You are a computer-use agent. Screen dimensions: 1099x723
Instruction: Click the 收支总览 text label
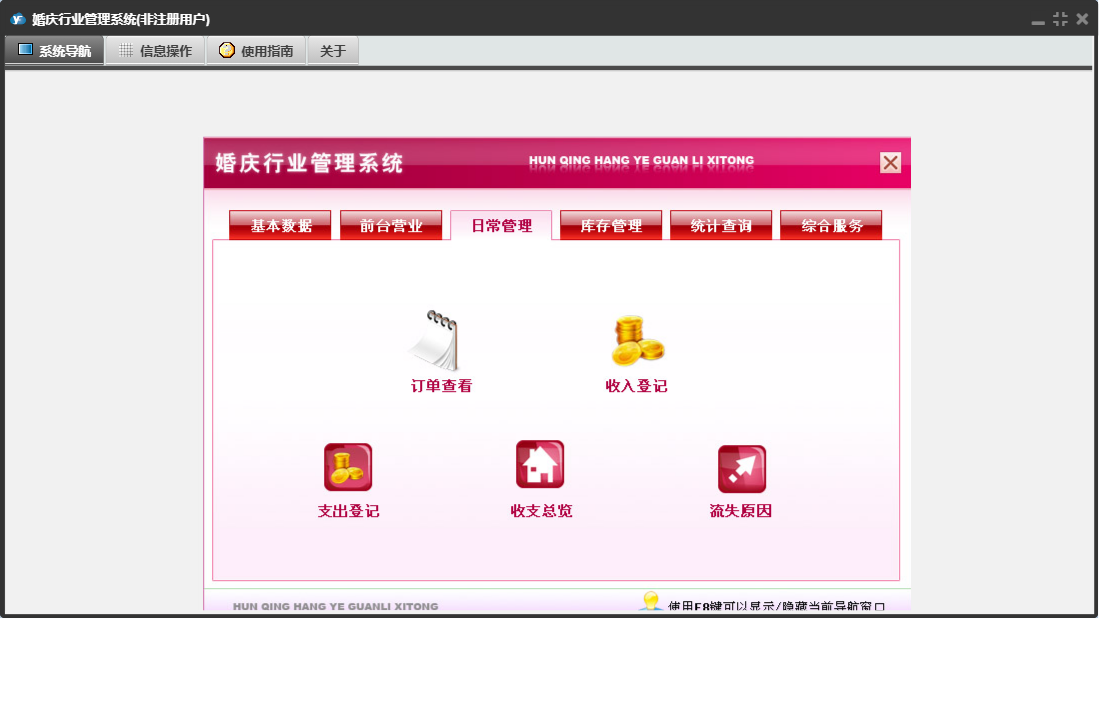coord(541,511)
